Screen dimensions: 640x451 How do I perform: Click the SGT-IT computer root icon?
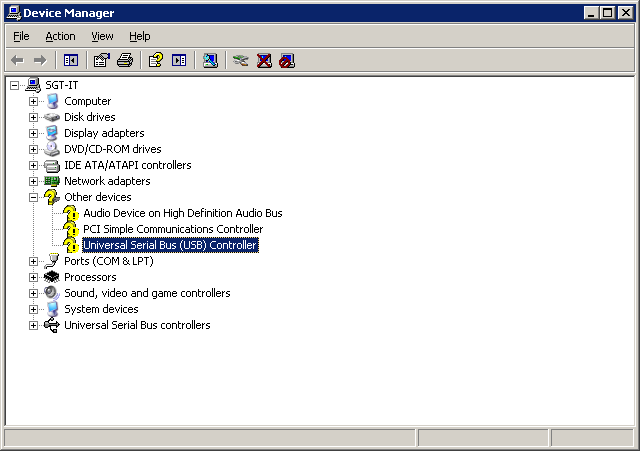33,85
